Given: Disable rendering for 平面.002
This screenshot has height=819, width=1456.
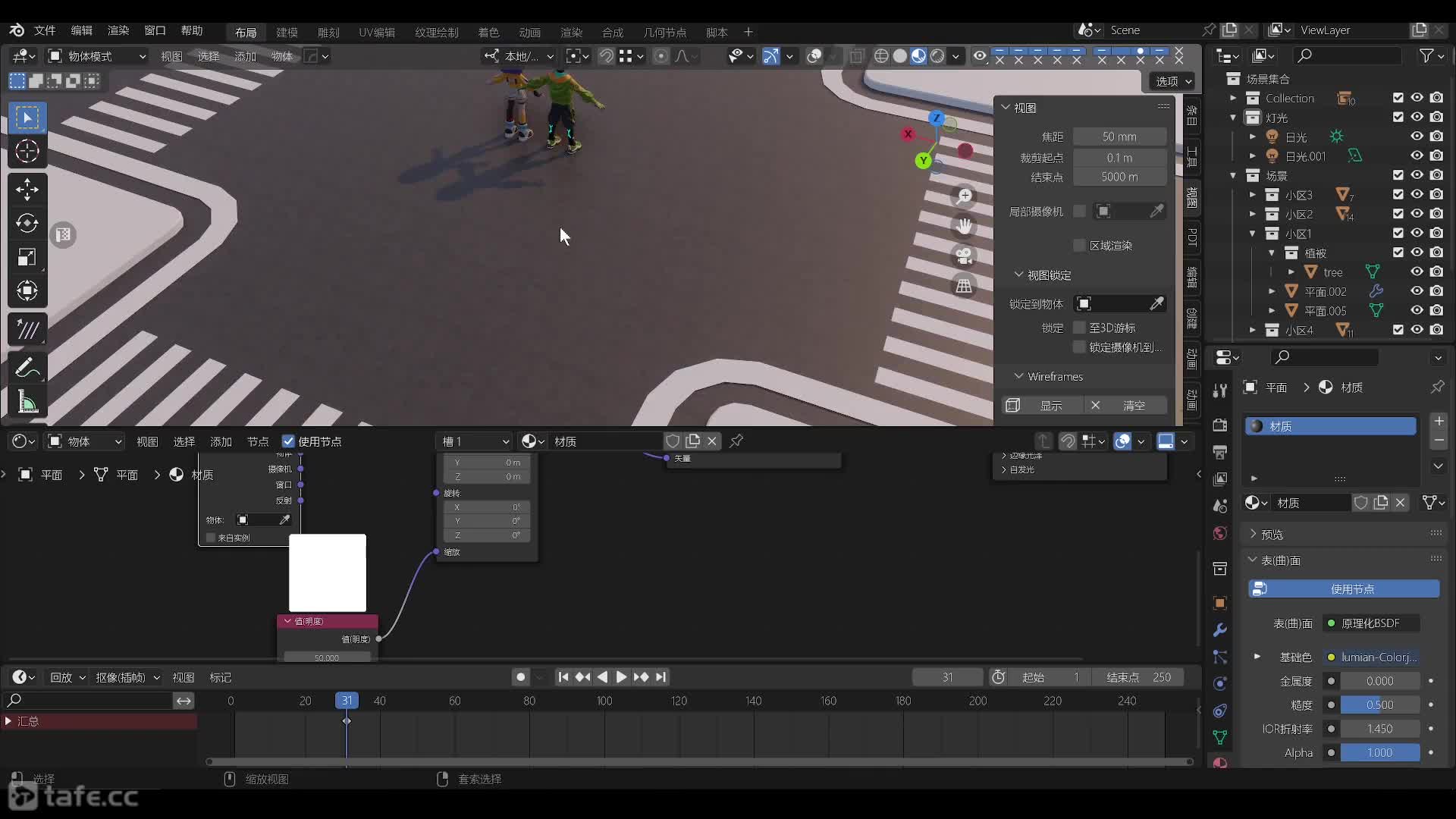Looking at the screenshot, I should click(1436, 291).
